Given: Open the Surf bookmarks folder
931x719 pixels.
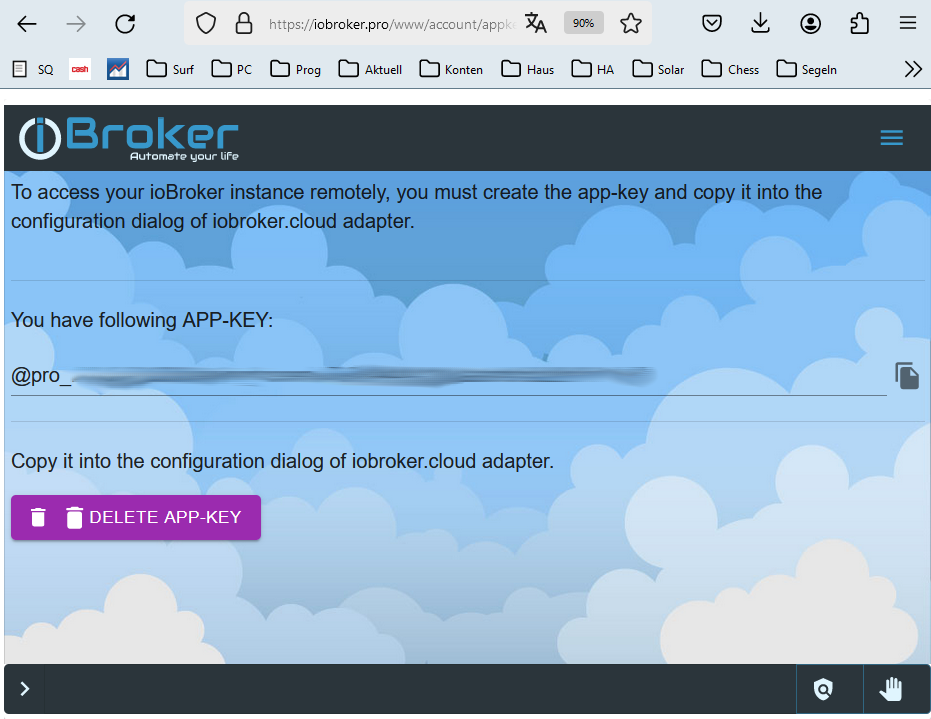Looking at the screenshot, I should (x=170, y=69).
